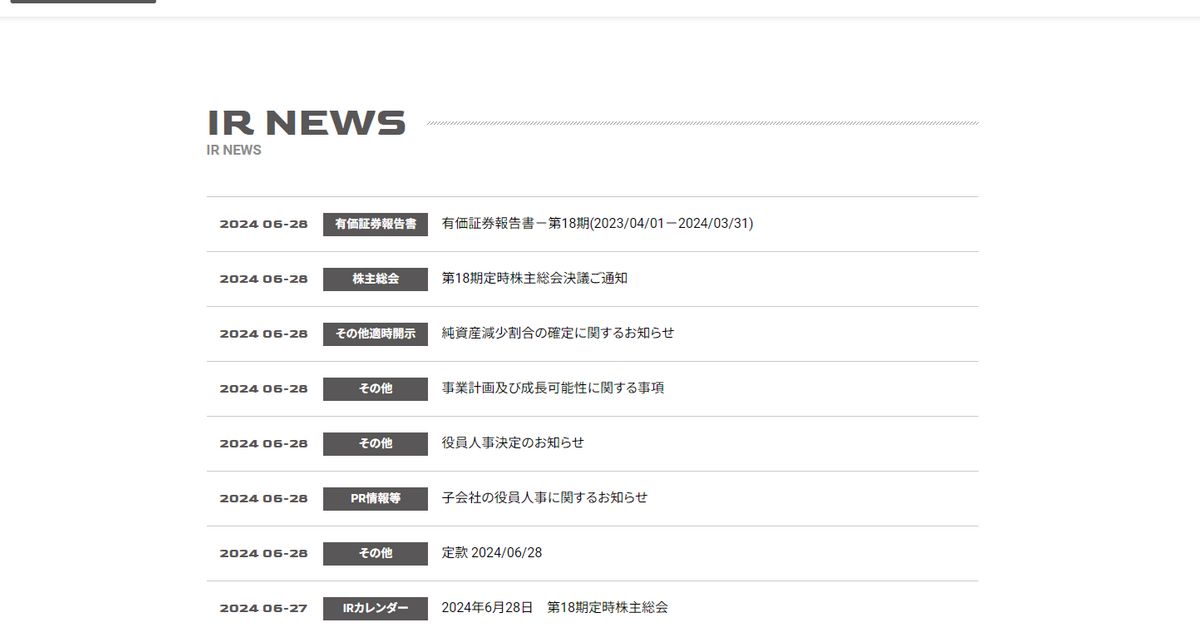The image size is (1200, 630).
Task: Select the IRカレンダー category tag
Action: pyautogui.click(x=375, y=608)
